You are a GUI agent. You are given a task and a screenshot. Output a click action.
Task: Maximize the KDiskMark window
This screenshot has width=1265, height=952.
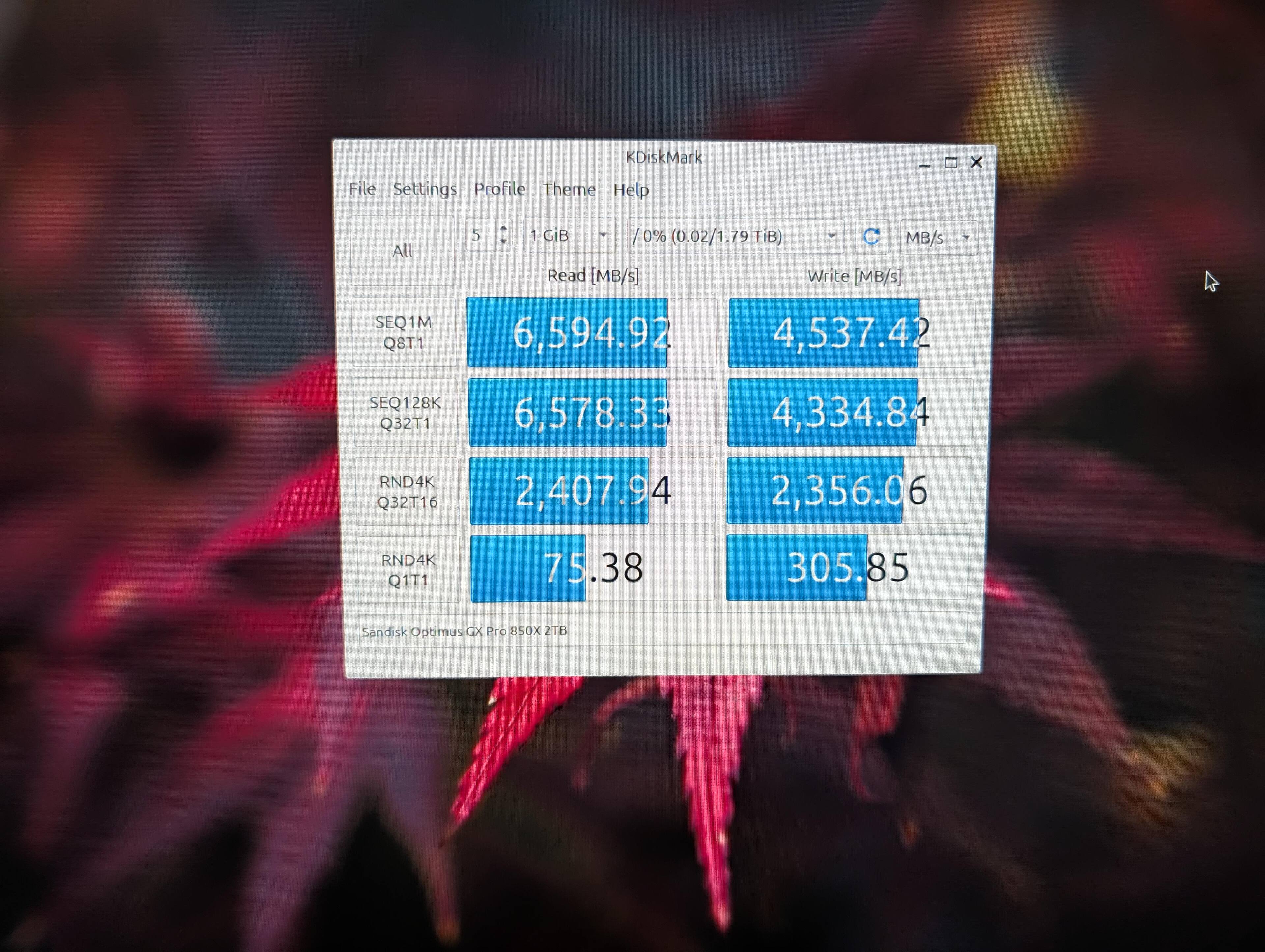click(951, 163)
